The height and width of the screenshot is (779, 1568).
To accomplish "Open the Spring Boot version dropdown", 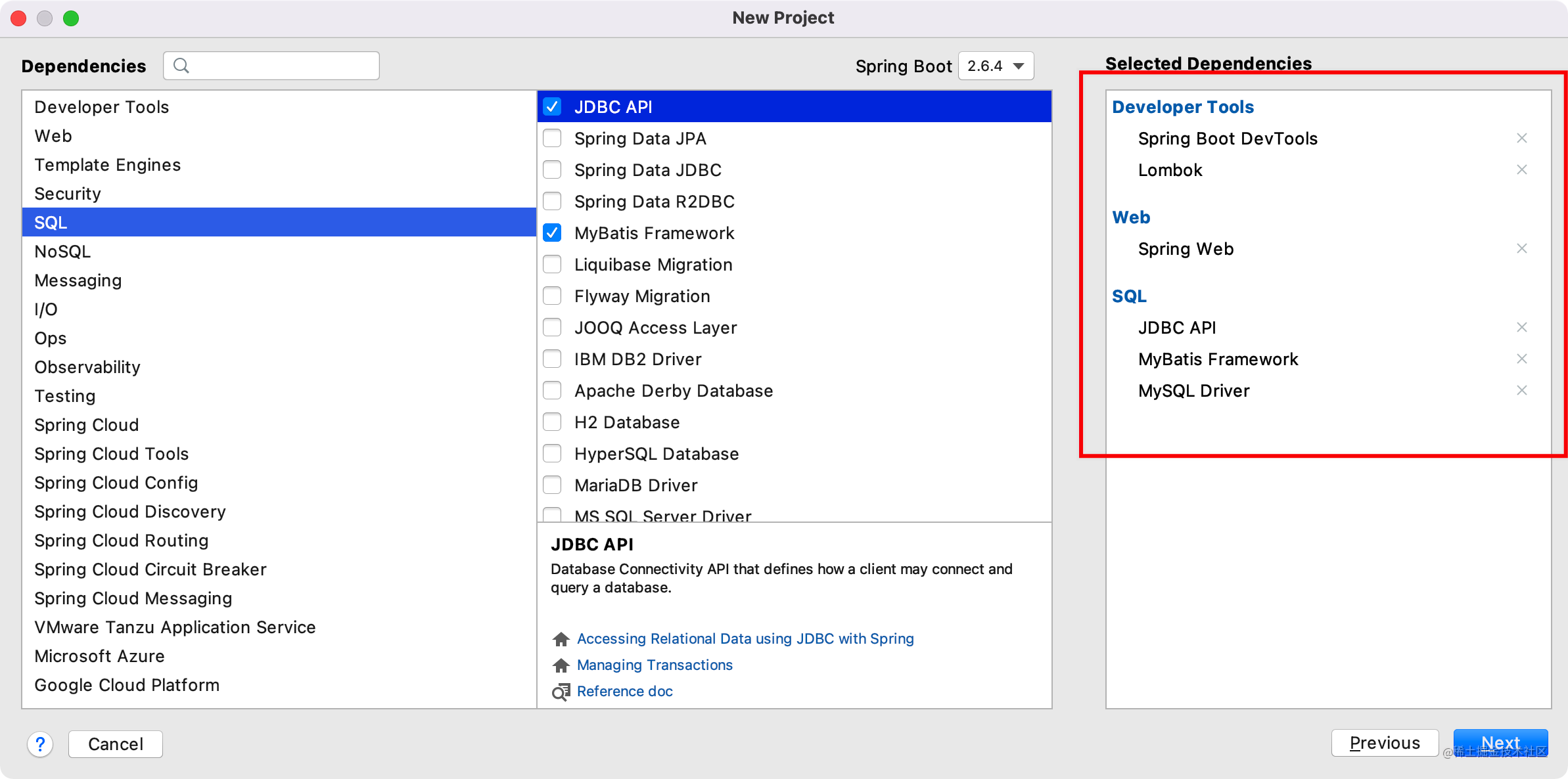I will click(x=996, y=66).
